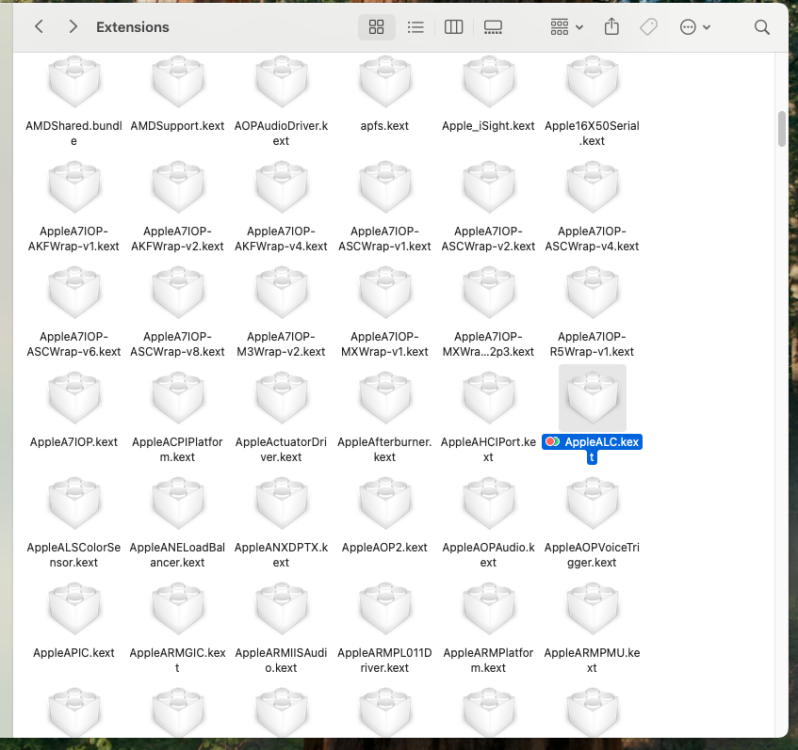Go forward in Finder navigation

[x=73, y=26]
